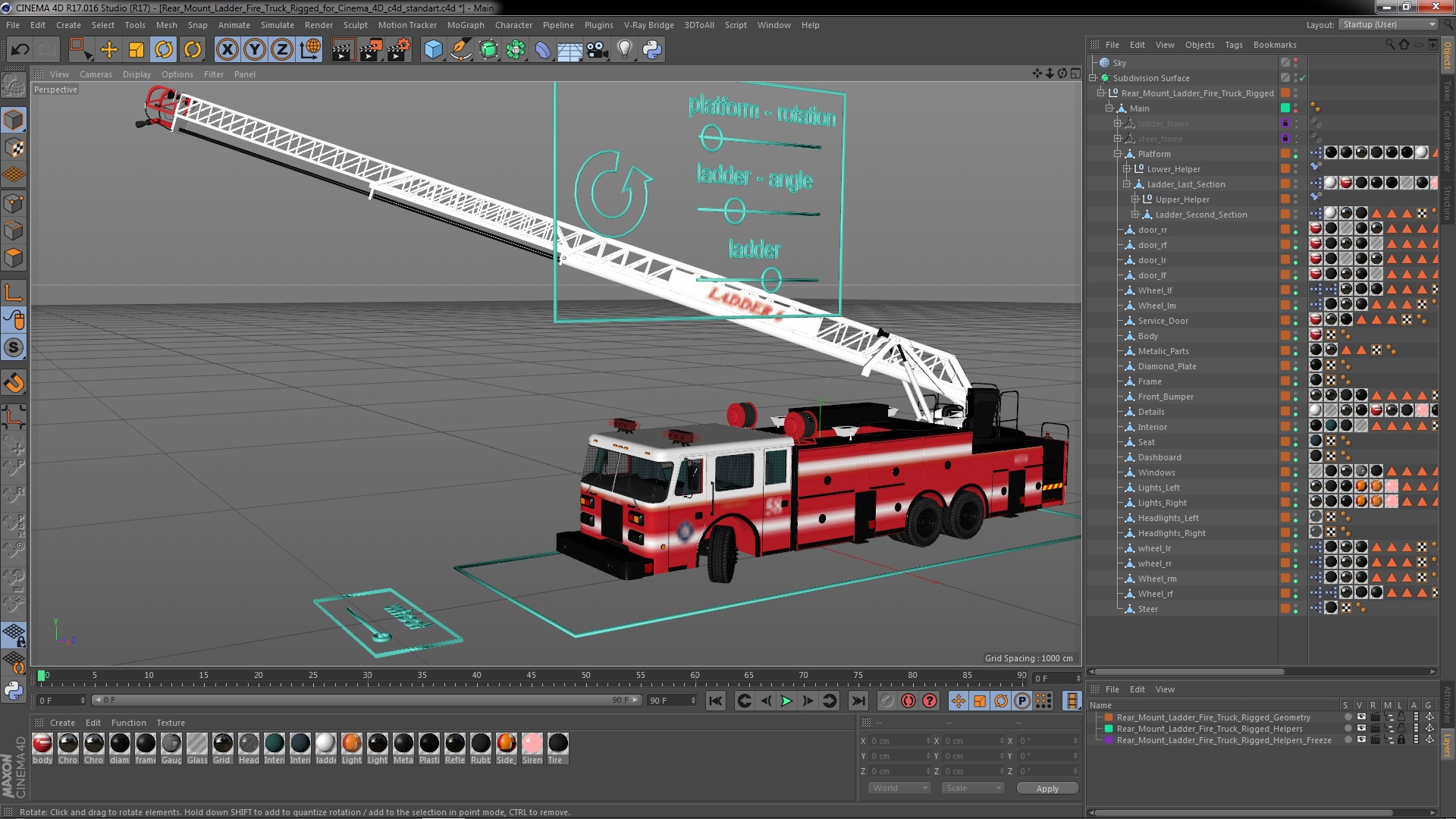Open the V-Ray Bridge menu

click(x=648, y=25)
